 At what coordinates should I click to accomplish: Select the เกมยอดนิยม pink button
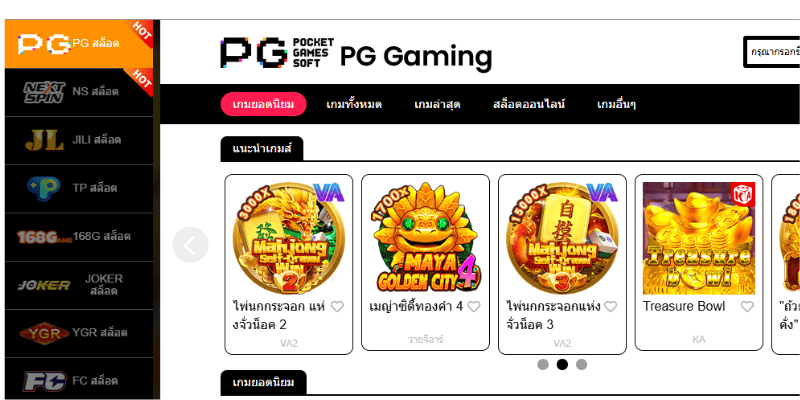(x=263, y=104)
